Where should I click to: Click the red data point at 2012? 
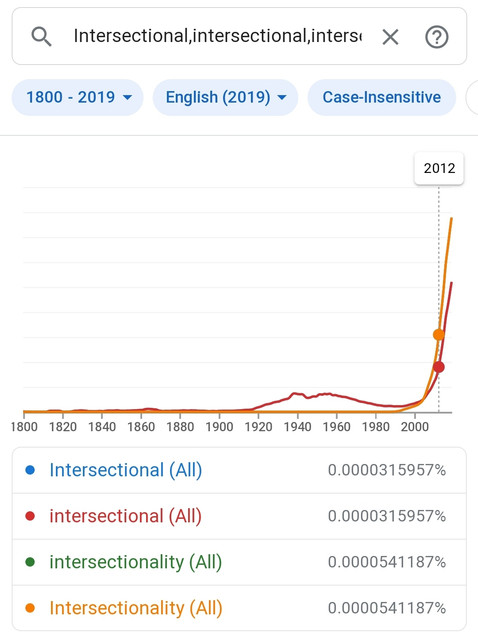point(439,367)
